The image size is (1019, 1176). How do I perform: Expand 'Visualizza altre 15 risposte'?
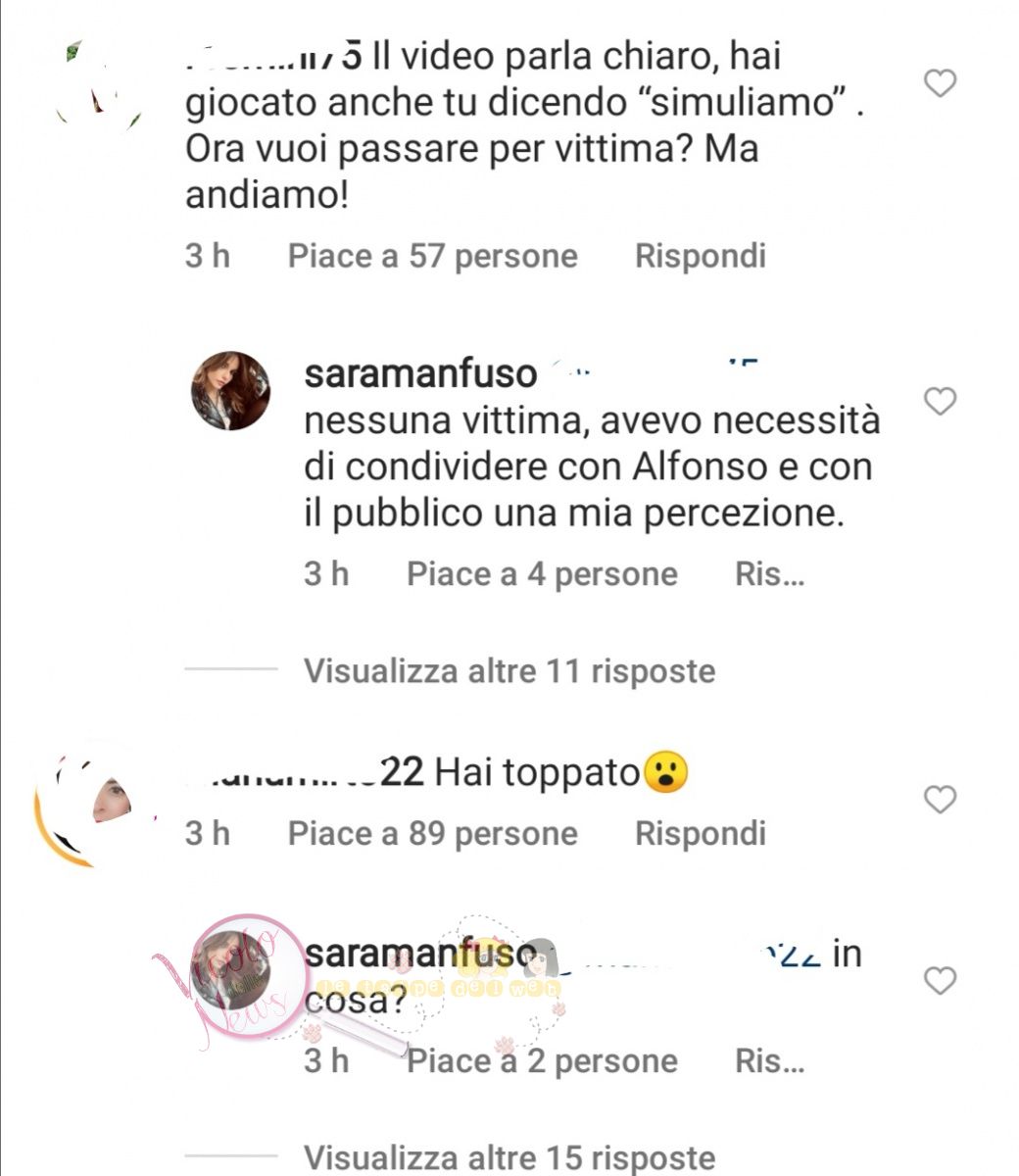click(x=509, y=1157)
